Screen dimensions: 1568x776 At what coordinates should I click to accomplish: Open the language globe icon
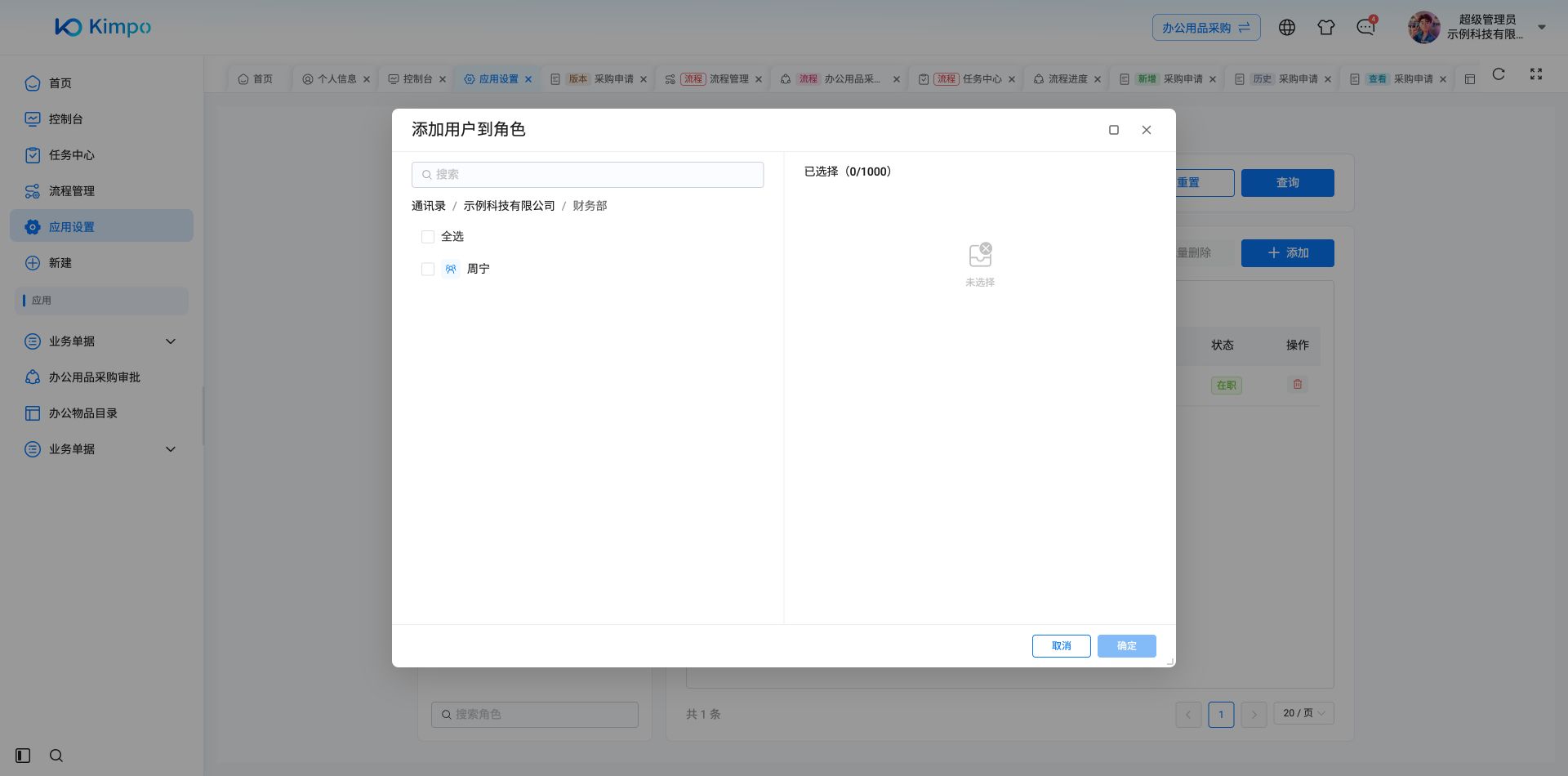pyautogui.click(x=1286, y=28)
